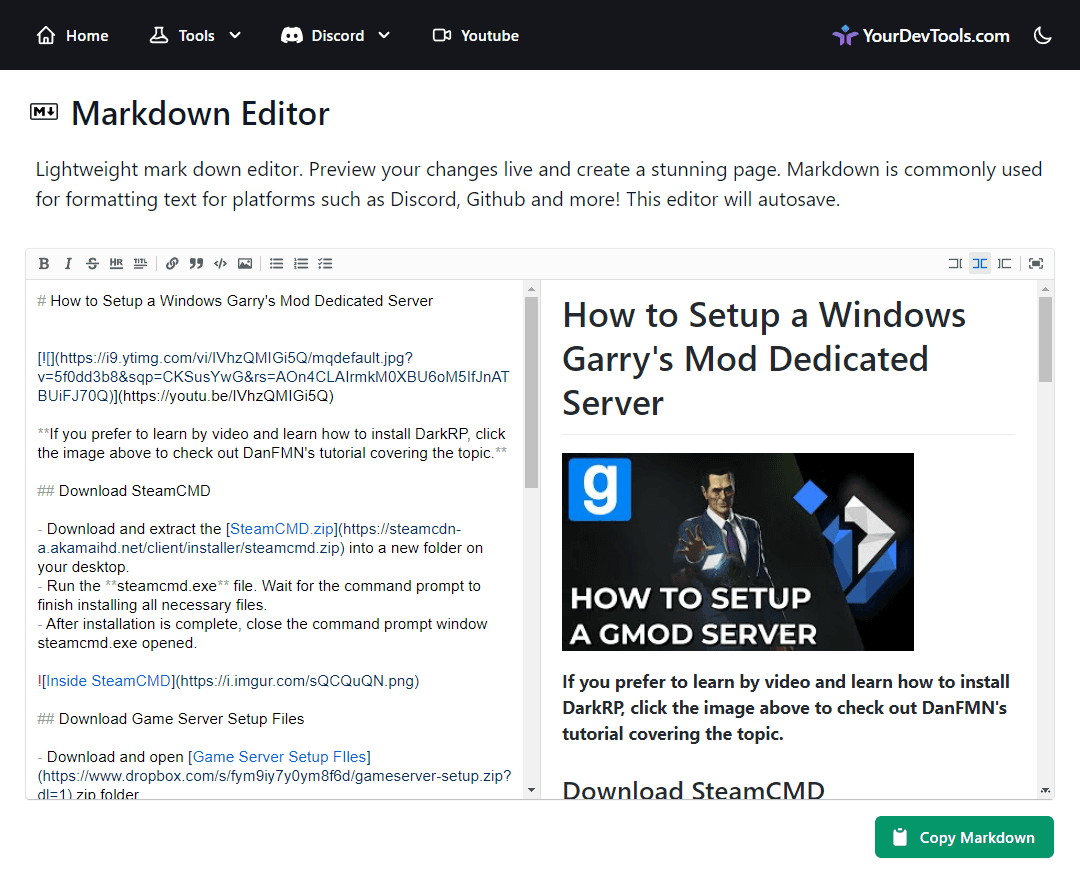Screen dimensions: 1080x882
Task: Open the Discord dropdown menu
Action: pos(336,35)
